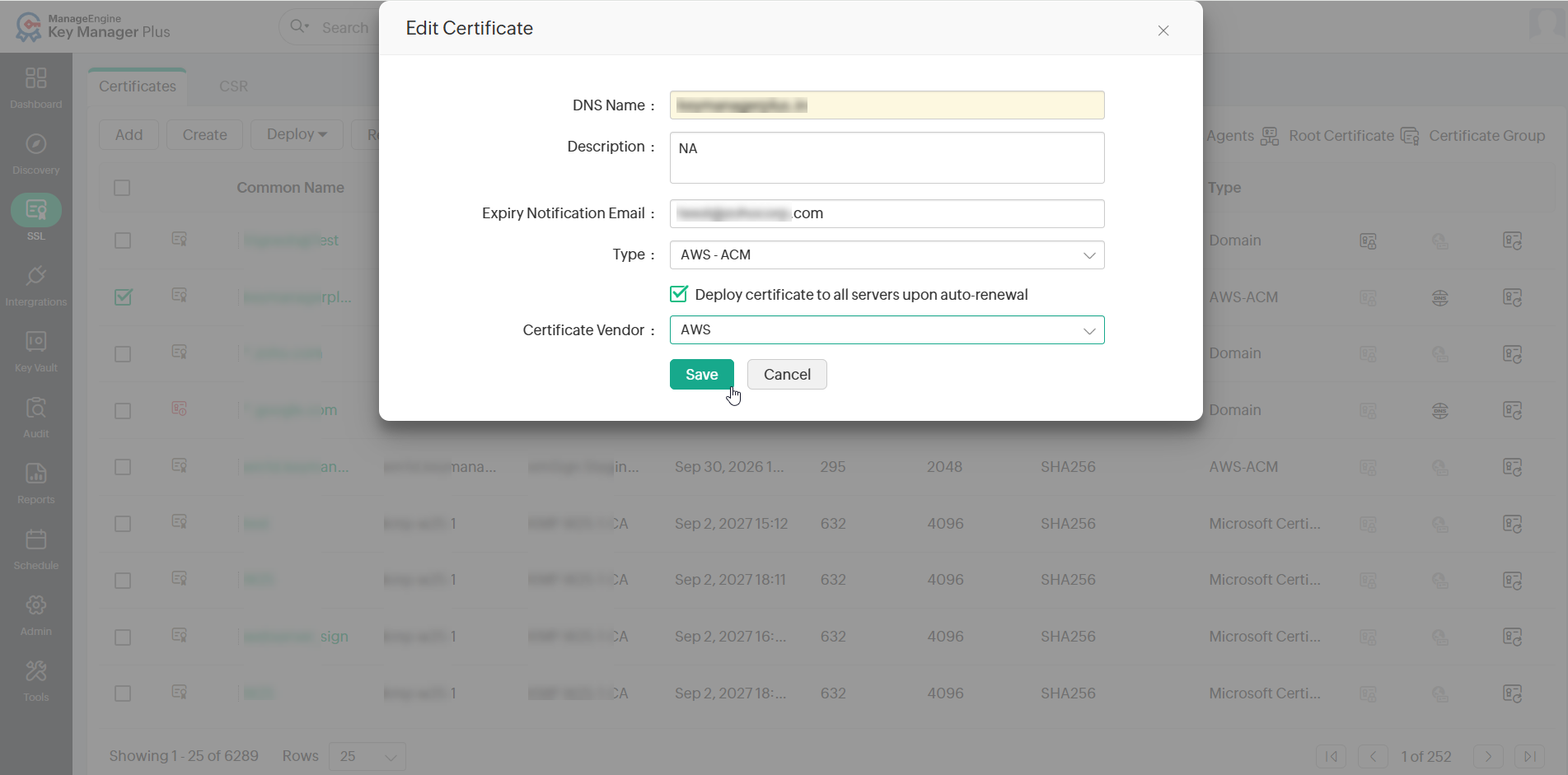The width and height of the screenshot is (1568, 775).
Task: Click the Expiry Notification Email field
Action: click(887, 213)
